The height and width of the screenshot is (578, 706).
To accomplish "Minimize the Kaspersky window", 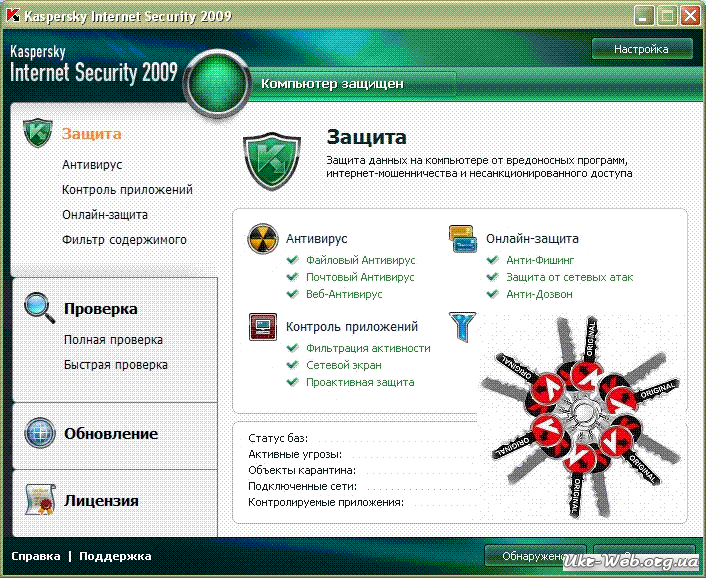I will click(x=644, y=16).
